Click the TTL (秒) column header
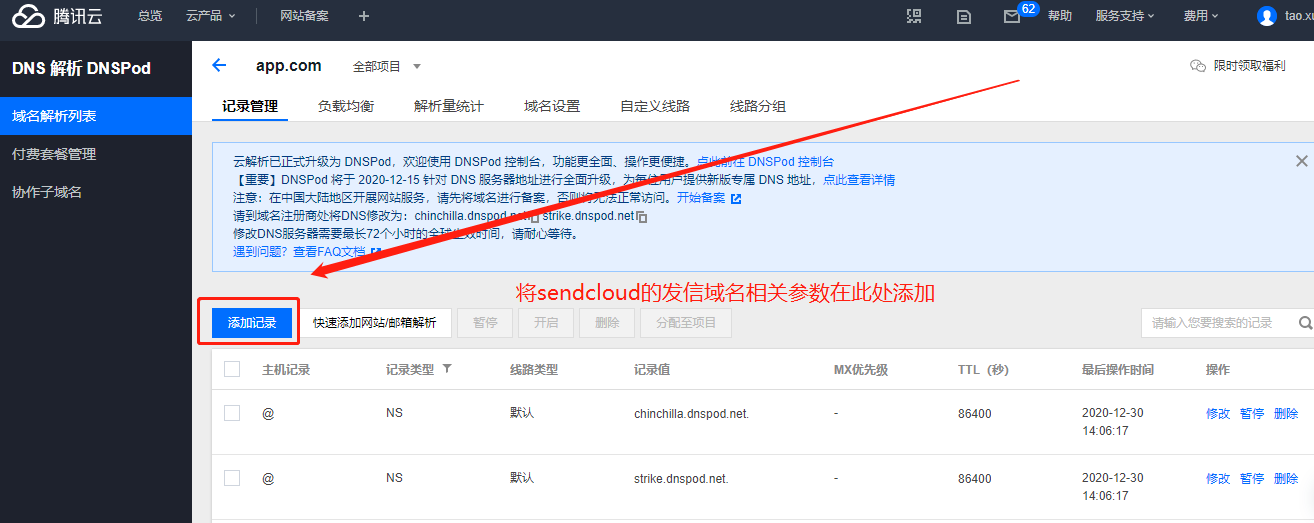Screen dimensions: 1314x523 983,369
